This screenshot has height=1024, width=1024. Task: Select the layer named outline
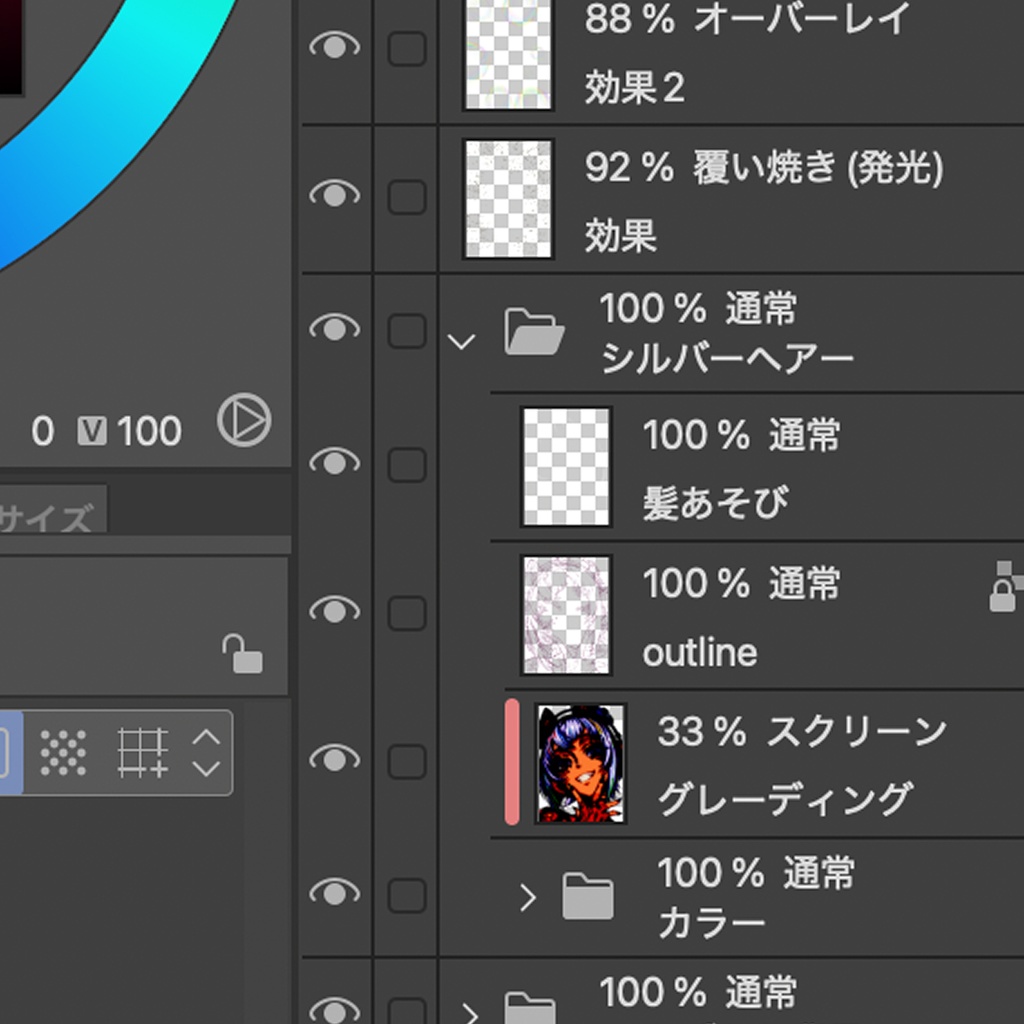coord(700,652)
